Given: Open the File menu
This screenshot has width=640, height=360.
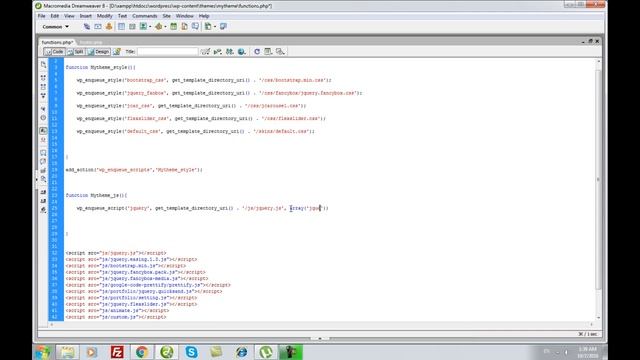Looking at the screenshot, I should click(x=42, y=16).
